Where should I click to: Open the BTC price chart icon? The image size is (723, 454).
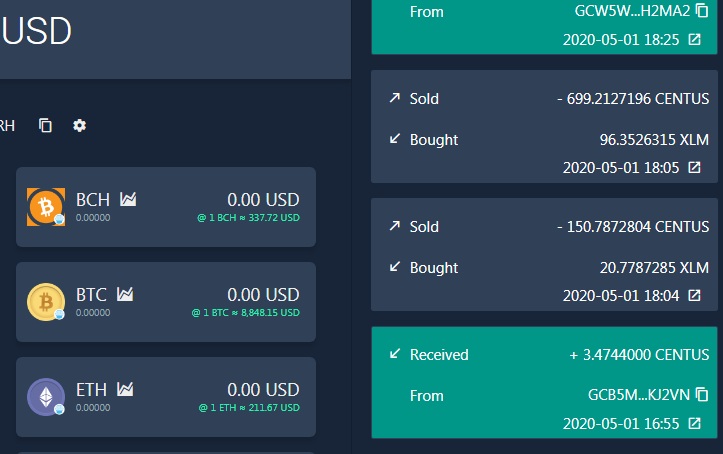tap(125, 295)
